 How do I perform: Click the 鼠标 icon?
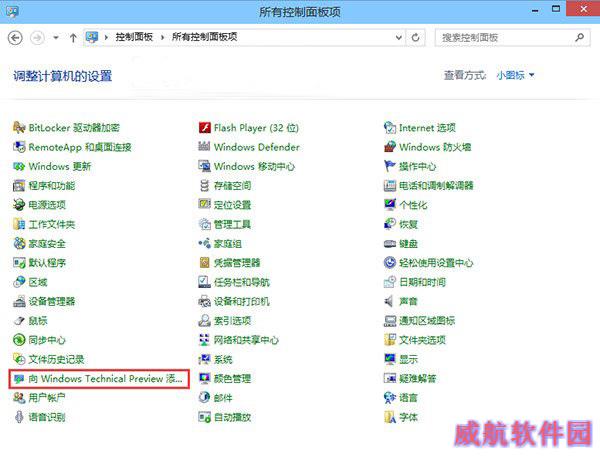pos(19,321)
